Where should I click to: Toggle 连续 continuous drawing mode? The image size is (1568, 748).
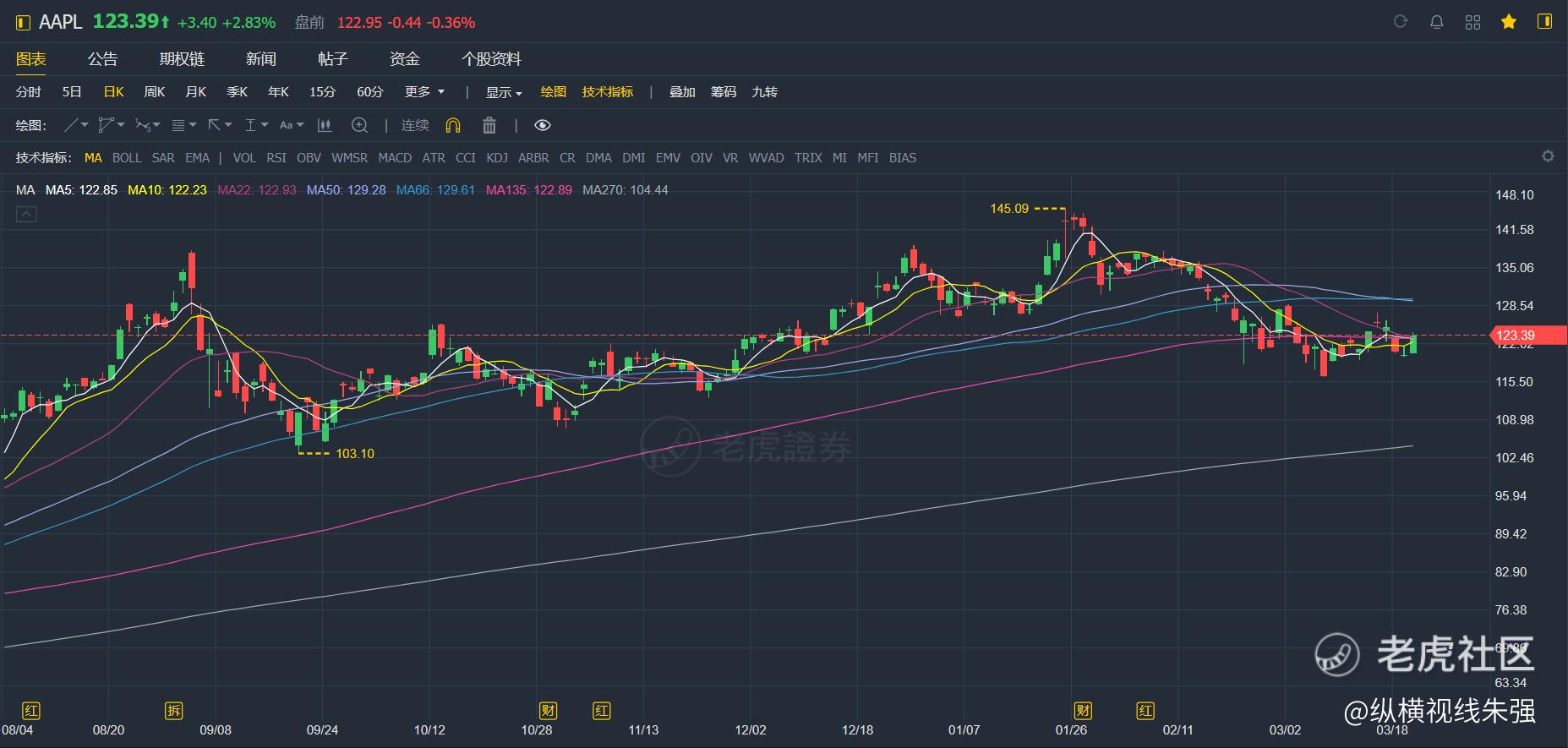[x=415, y=125]
